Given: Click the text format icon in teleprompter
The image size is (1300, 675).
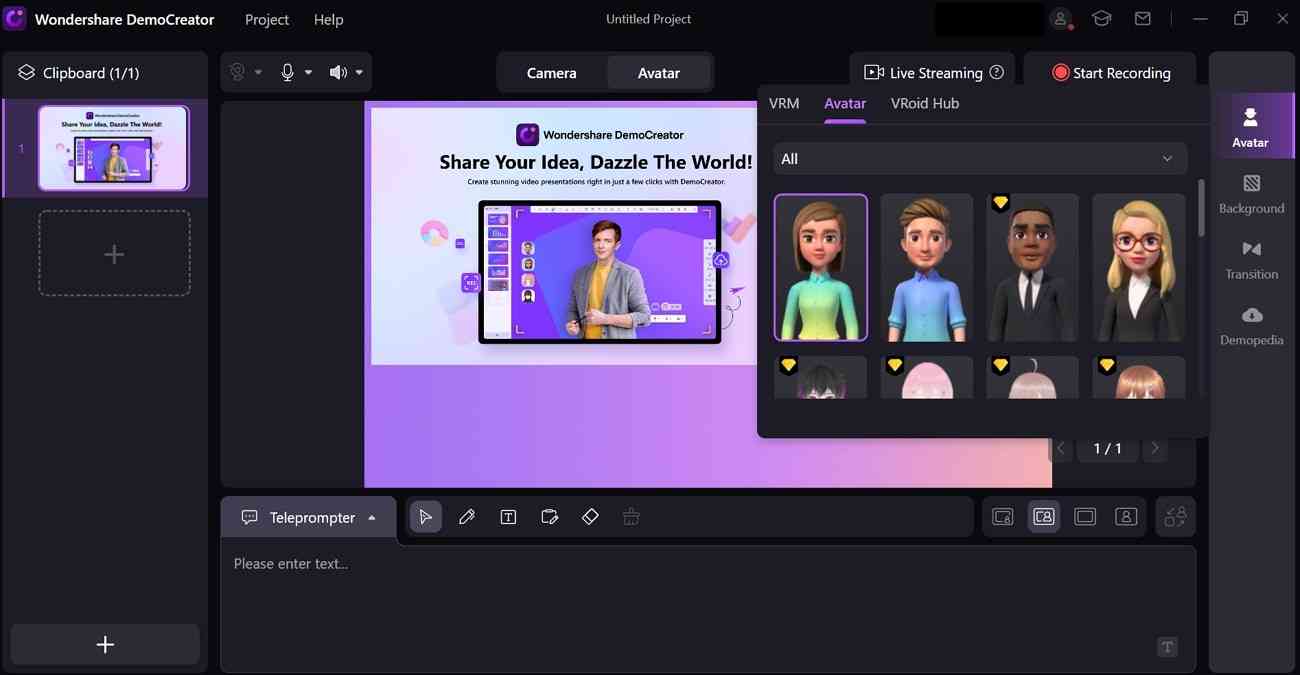Looking at the screenshot, I should (x=1166, y=647).
